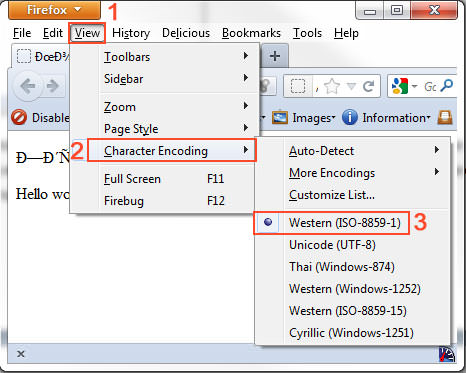This screenshot has width=466, height=373.
Task: Click the search magnifier icon
Action: tap(447, 86)
